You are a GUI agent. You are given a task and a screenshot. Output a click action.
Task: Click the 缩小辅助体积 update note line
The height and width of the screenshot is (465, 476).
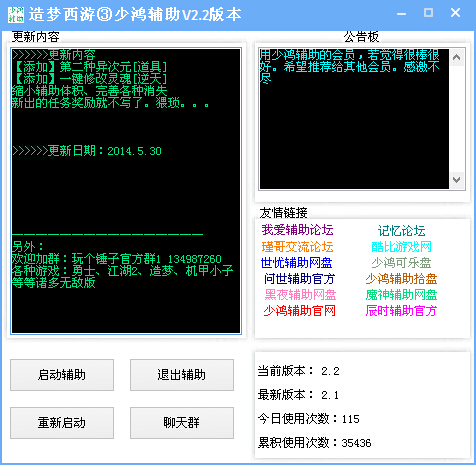[89, 91]
